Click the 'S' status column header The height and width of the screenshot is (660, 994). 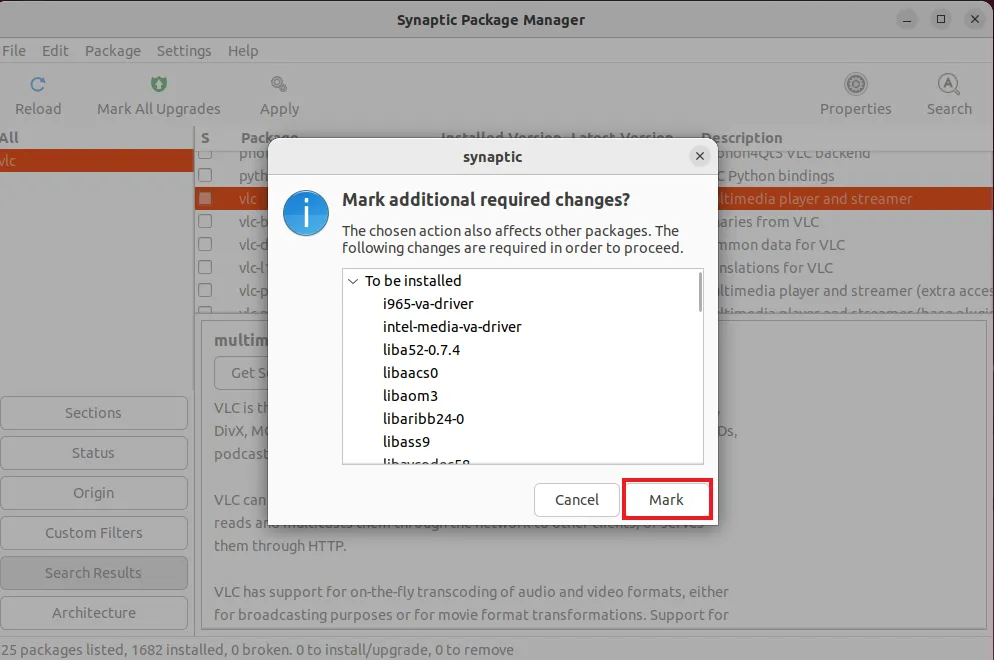(x=205, y=138)
